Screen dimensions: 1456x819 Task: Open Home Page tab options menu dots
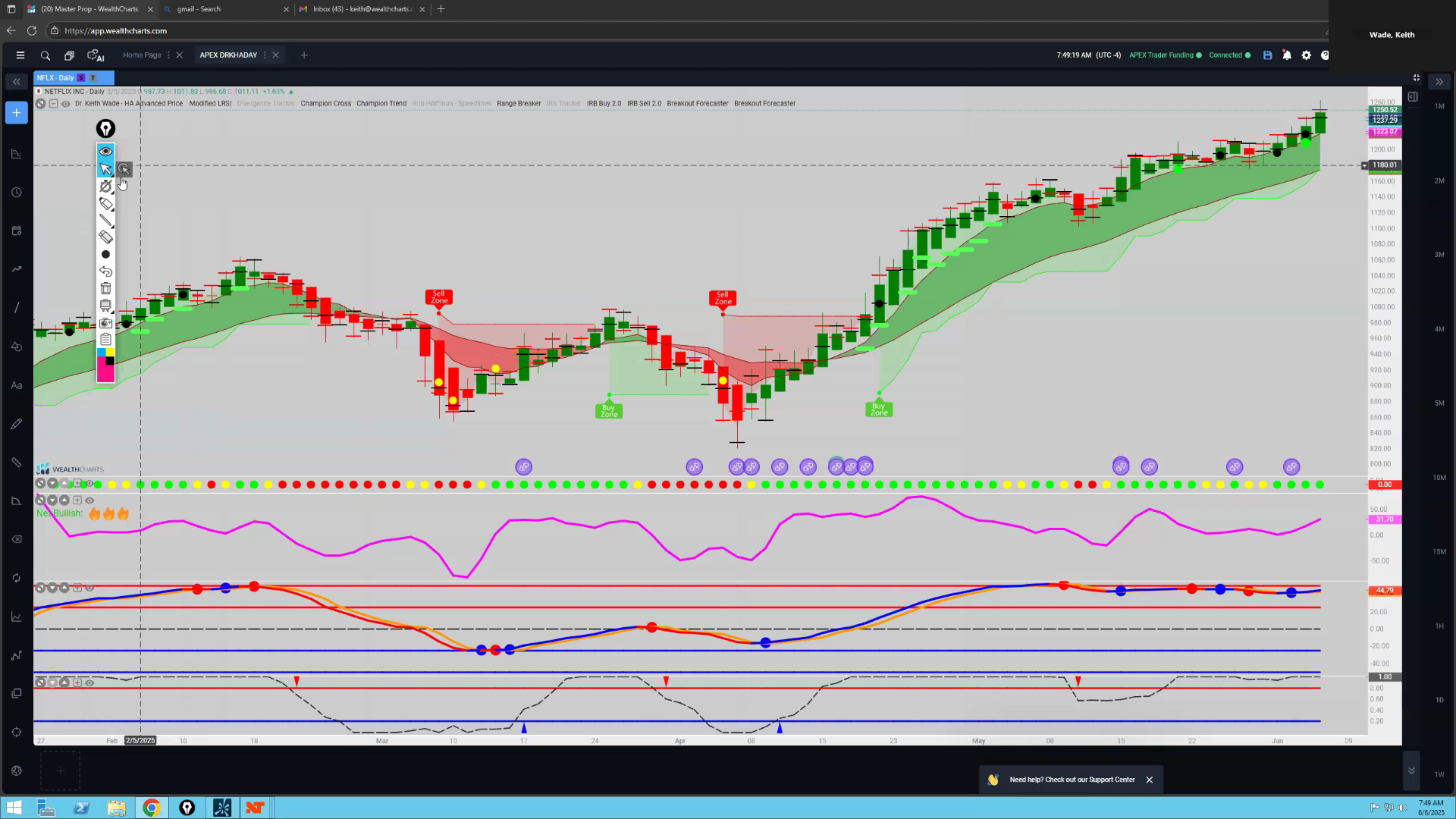tap(168, 55)
